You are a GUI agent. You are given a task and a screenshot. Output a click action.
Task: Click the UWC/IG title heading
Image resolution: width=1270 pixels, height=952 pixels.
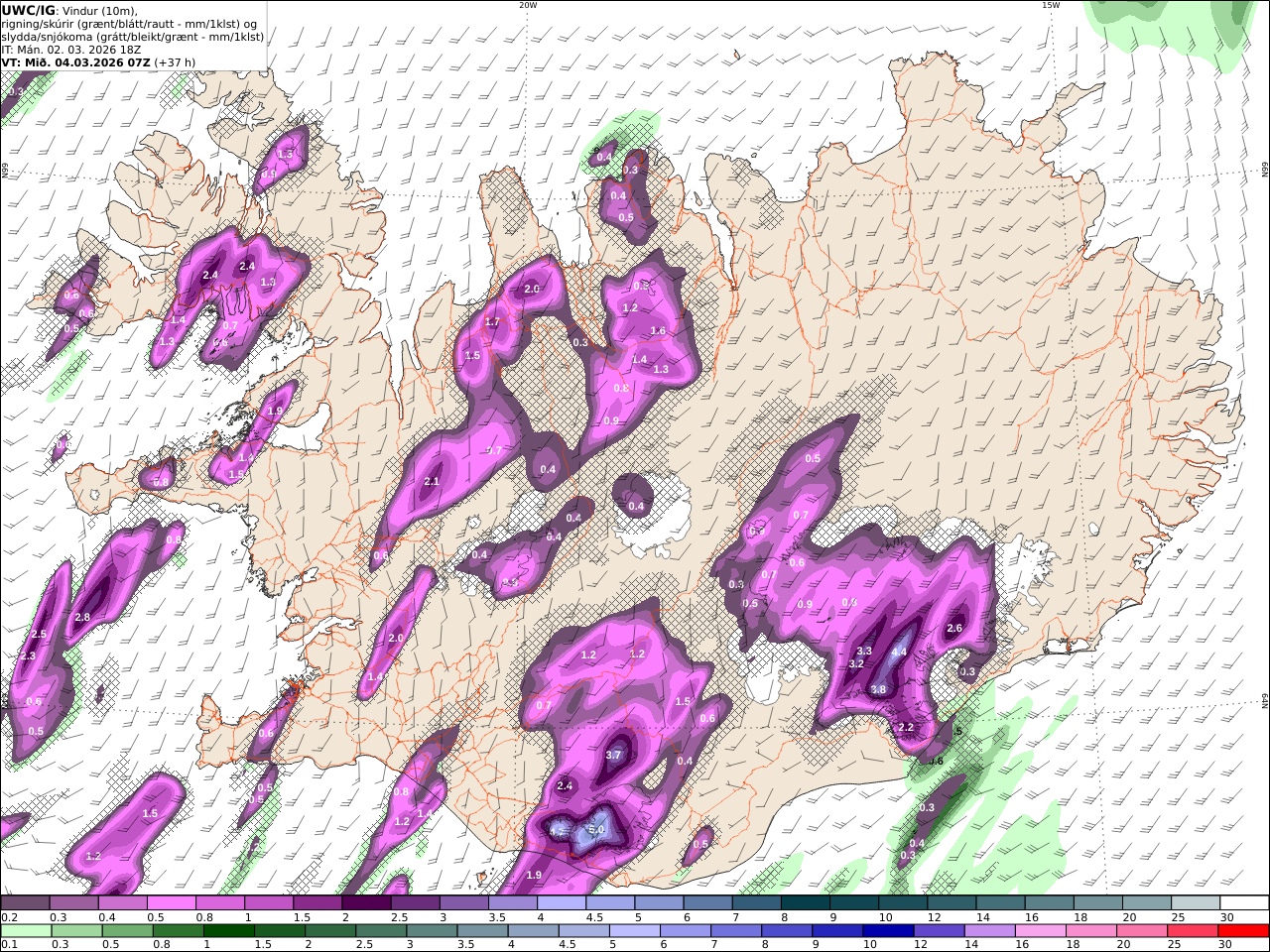(x=29, y=11)
